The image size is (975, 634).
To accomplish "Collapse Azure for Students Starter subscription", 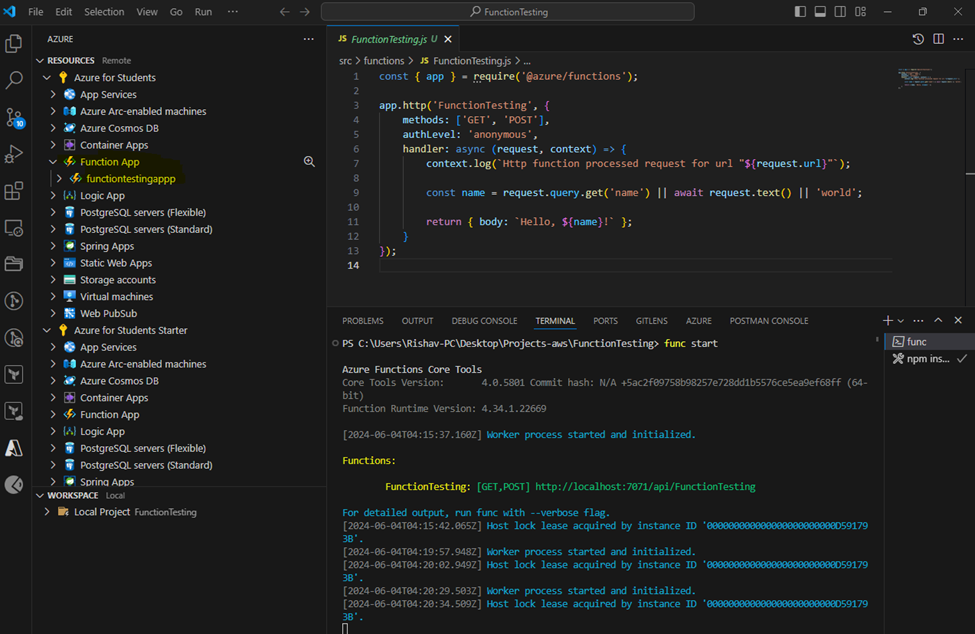I will tap(47, 330).
